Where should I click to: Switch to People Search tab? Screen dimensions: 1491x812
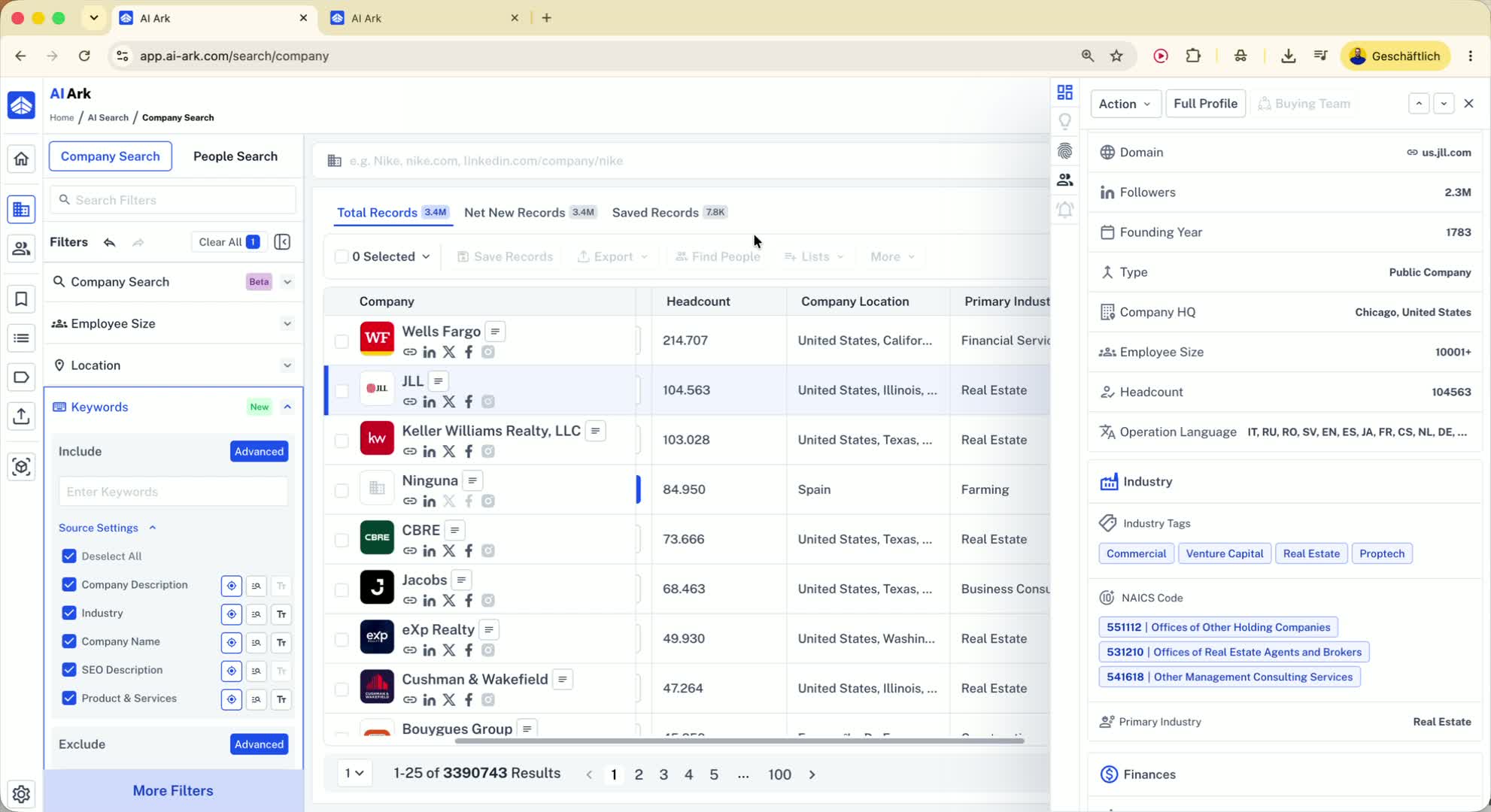coord(235,156)
